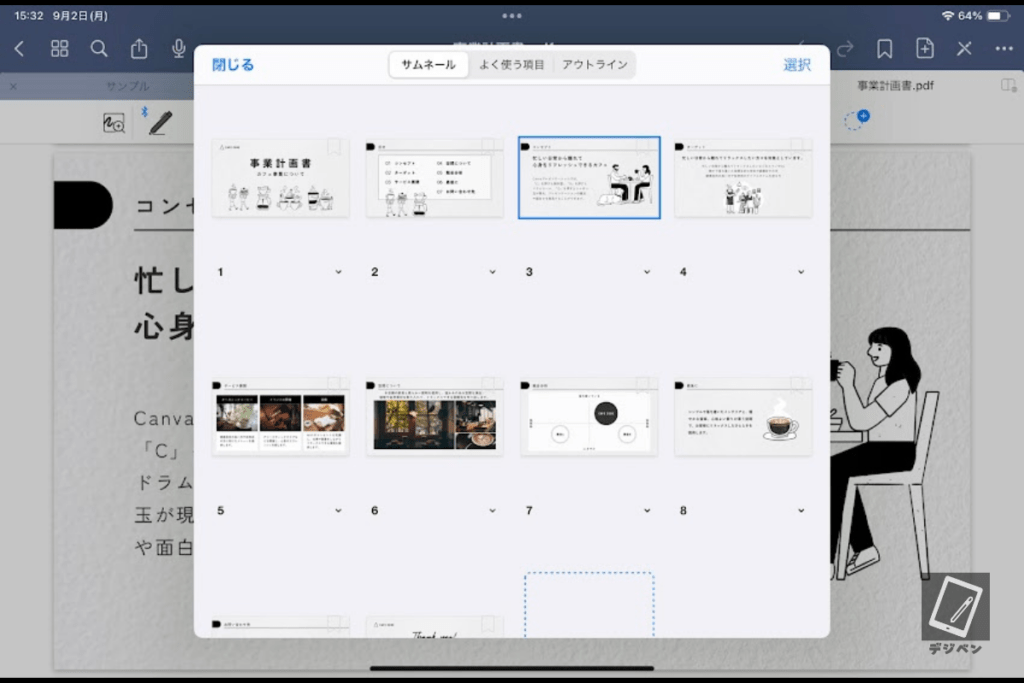The width and height of the screenshot is (1024, 683).
Task: Open the three-dot more menu in the toolbar
Action: (x=1004, y=48)
